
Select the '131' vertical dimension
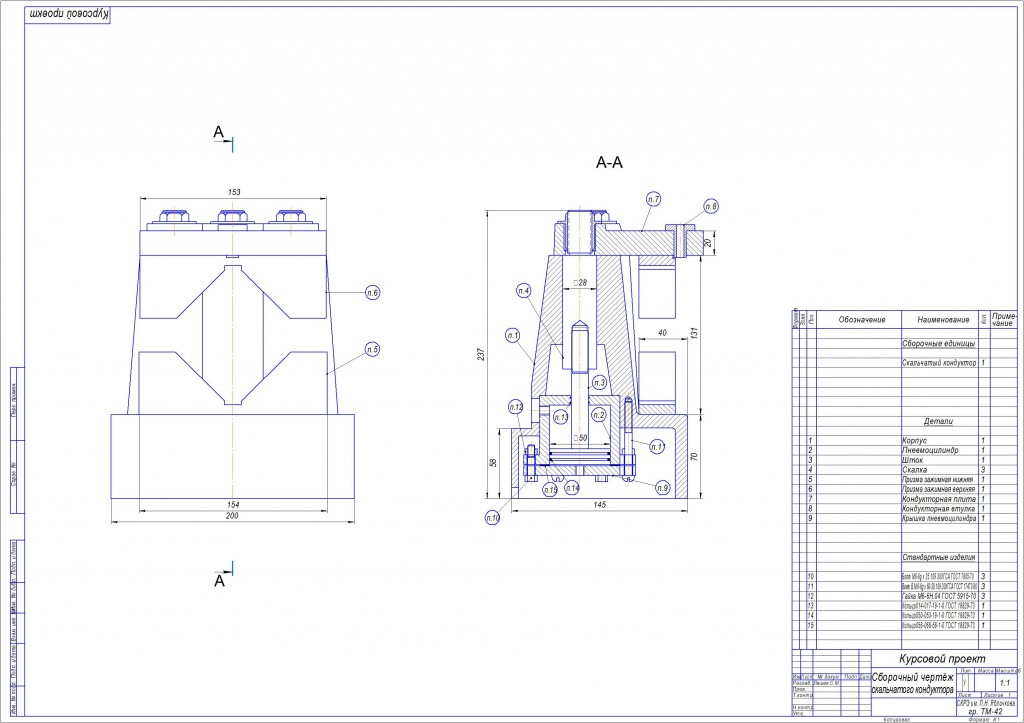[x=694, y=333]
